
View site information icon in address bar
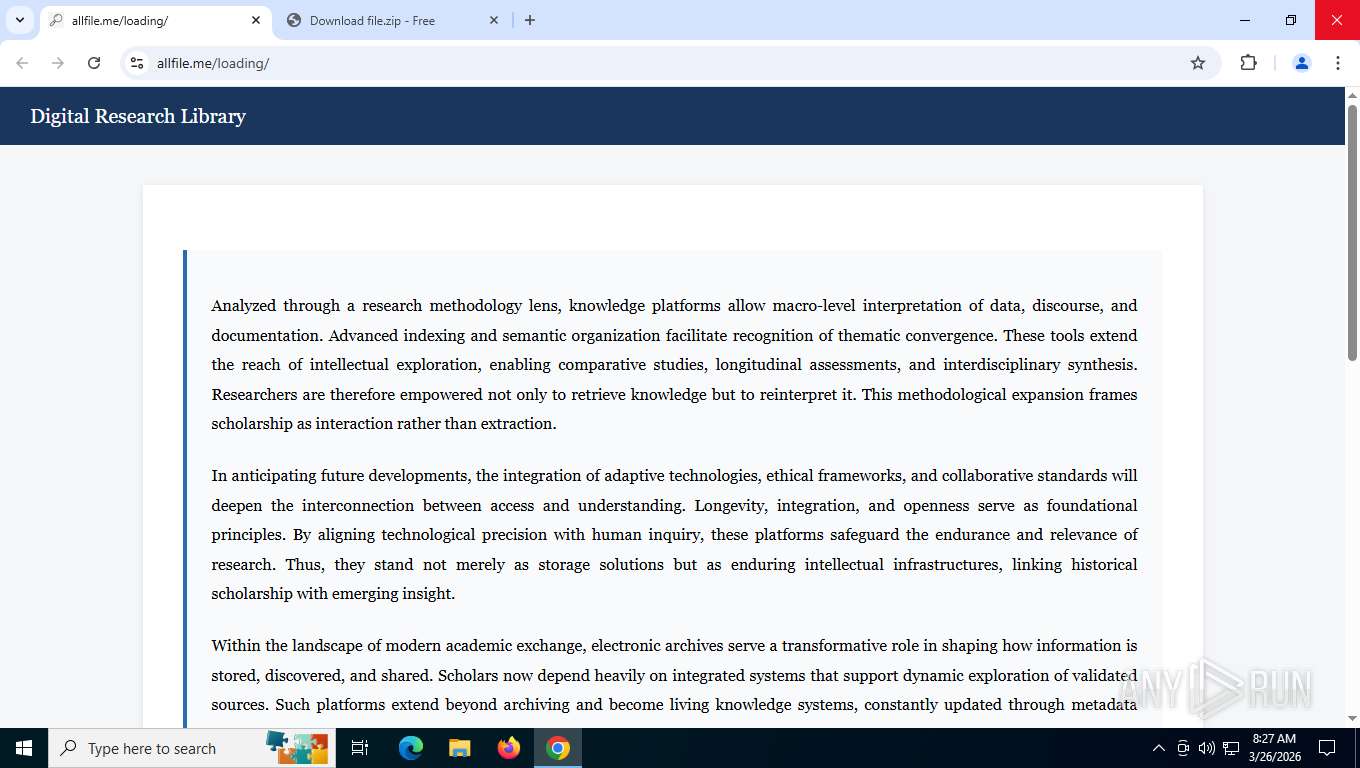138,63
